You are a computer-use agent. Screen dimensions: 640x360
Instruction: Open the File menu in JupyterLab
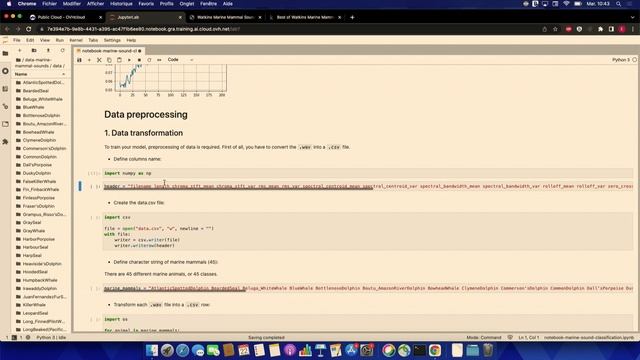click(17, 40)
